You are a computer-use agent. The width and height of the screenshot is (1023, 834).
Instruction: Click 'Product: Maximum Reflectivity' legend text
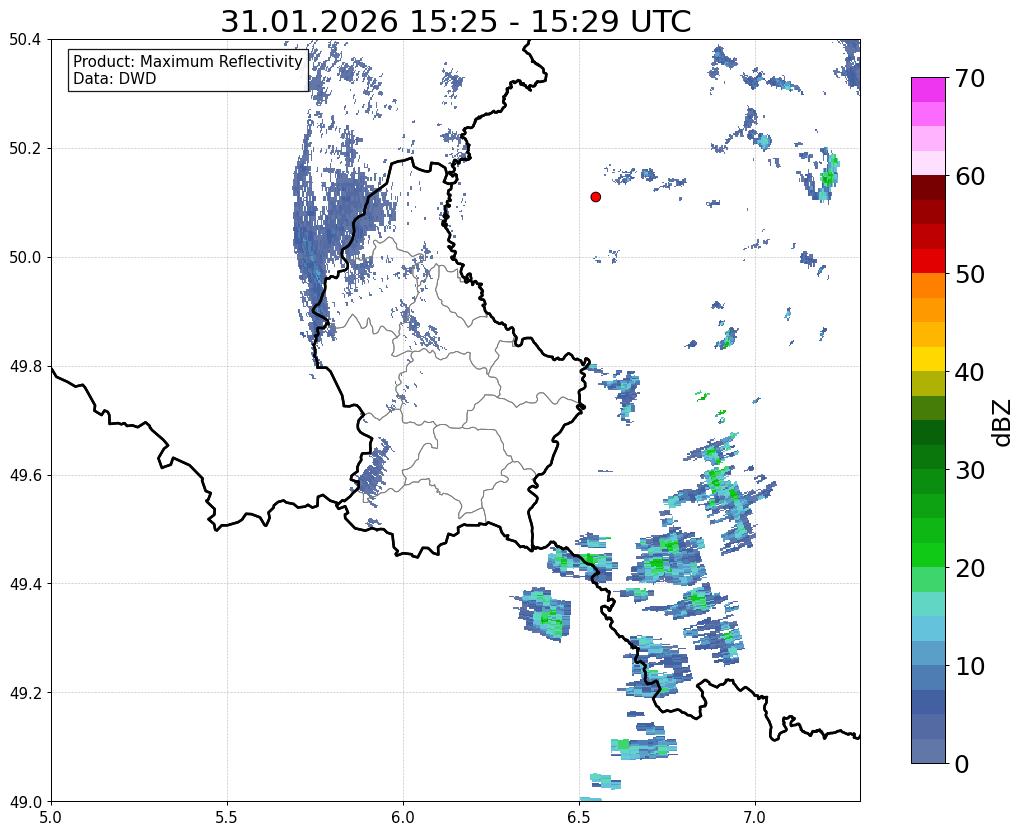click(188, 61)
